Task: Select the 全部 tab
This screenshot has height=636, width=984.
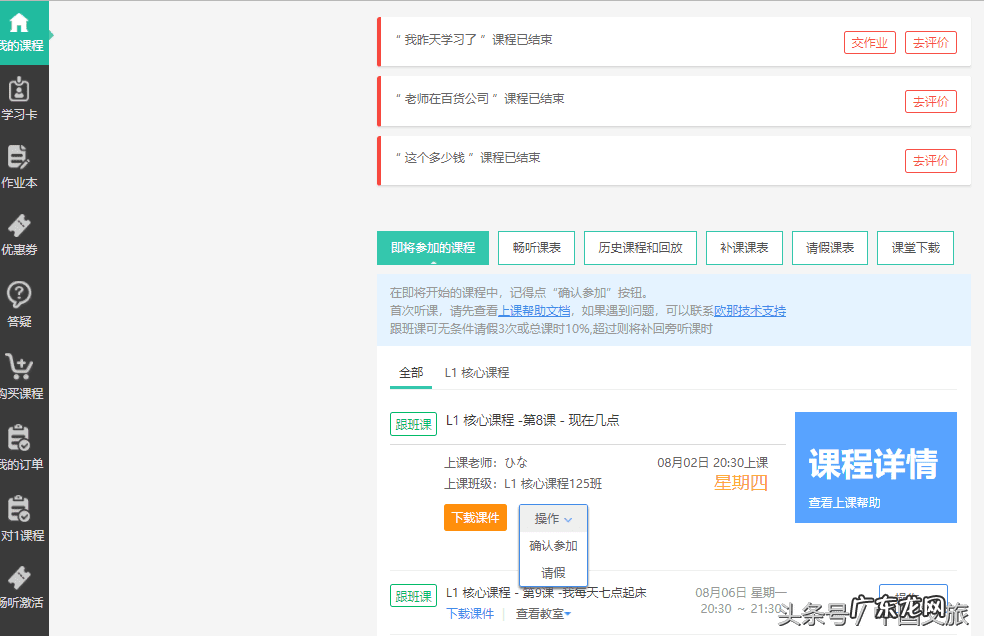Action: [x=410, y=371]
